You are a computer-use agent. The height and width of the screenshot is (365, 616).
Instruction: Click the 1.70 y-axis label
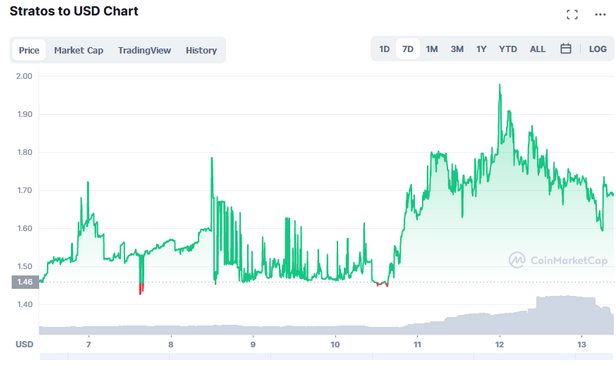[25, 190]
